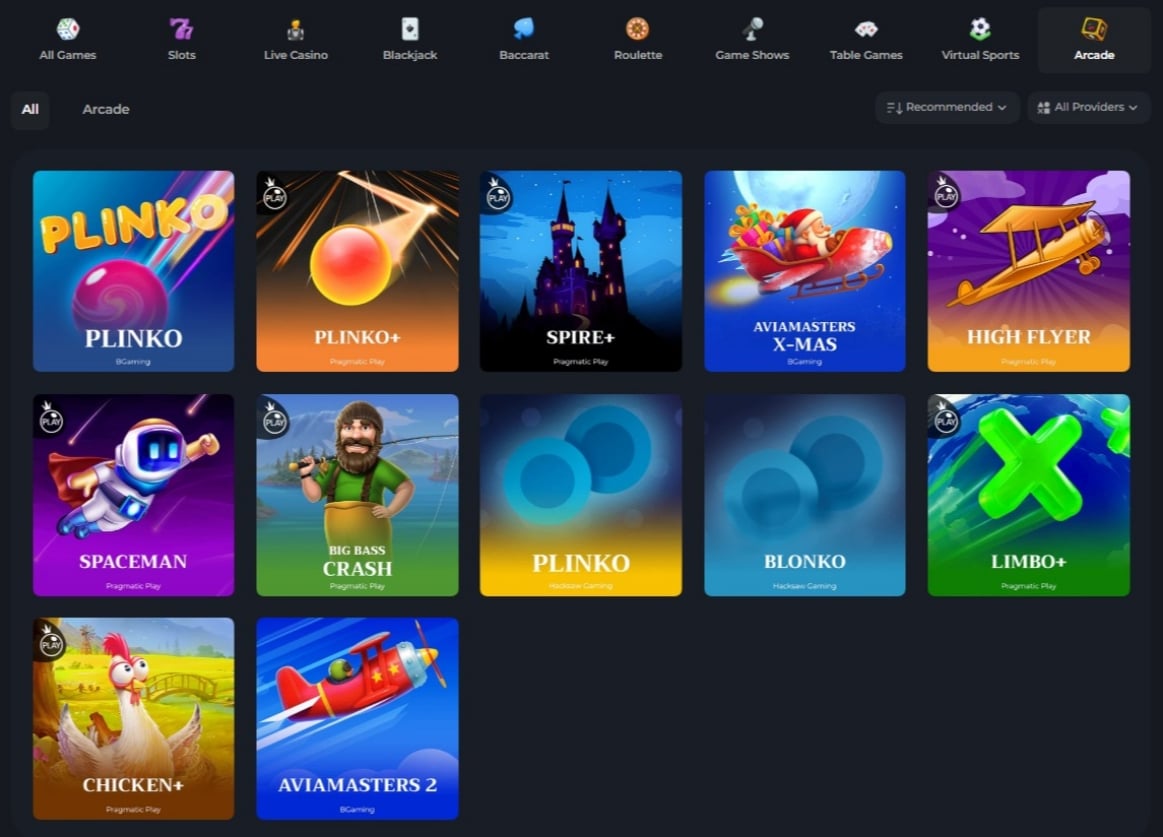Open the Chicken+ game tile
1163x837 pixels.
click(x=134, y=718)
